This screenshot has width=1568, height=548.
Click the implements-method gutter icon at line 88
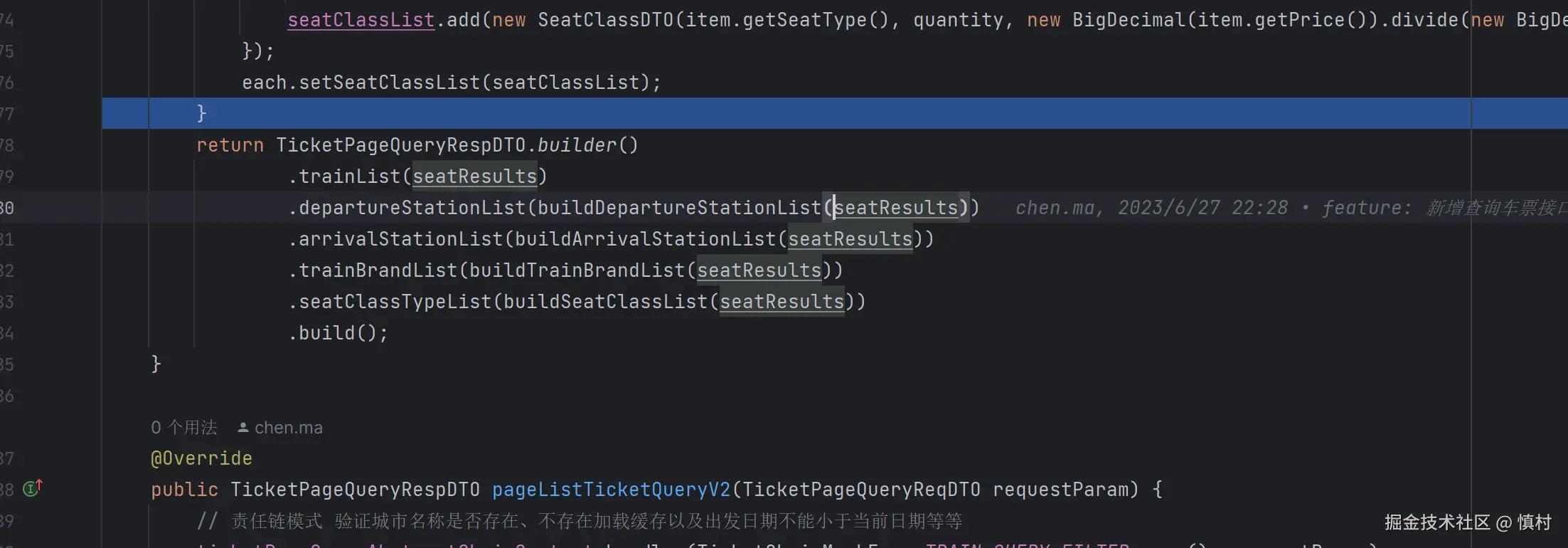(32, 488)
